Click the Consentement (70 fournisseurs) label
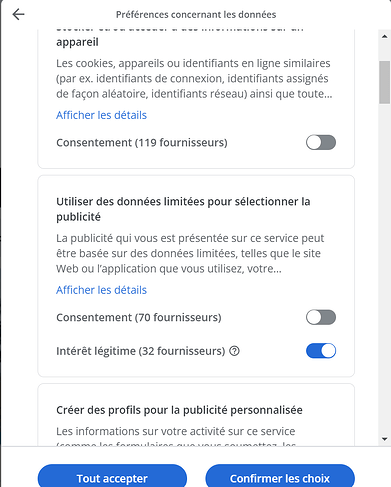This screenshot has width=391, height=487. coord(139,317)
